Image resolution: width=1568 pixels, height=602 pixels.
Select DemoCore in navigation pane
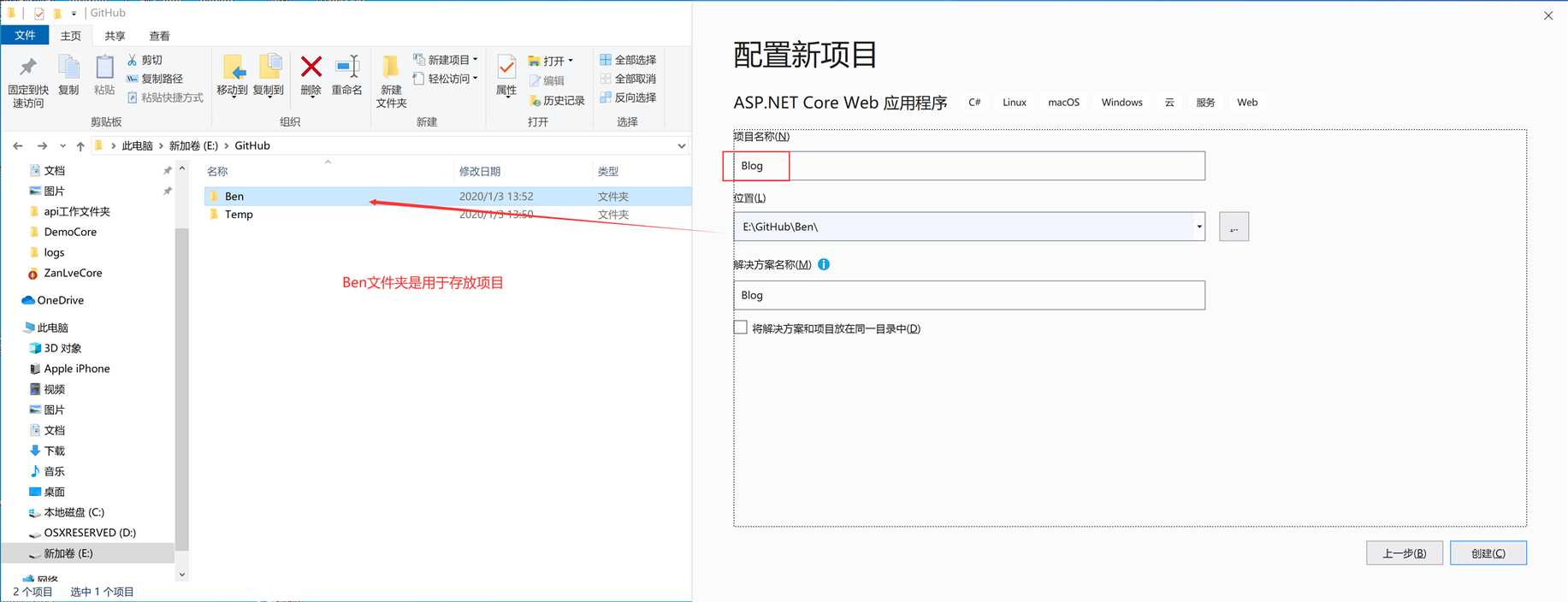pos(70,232)
